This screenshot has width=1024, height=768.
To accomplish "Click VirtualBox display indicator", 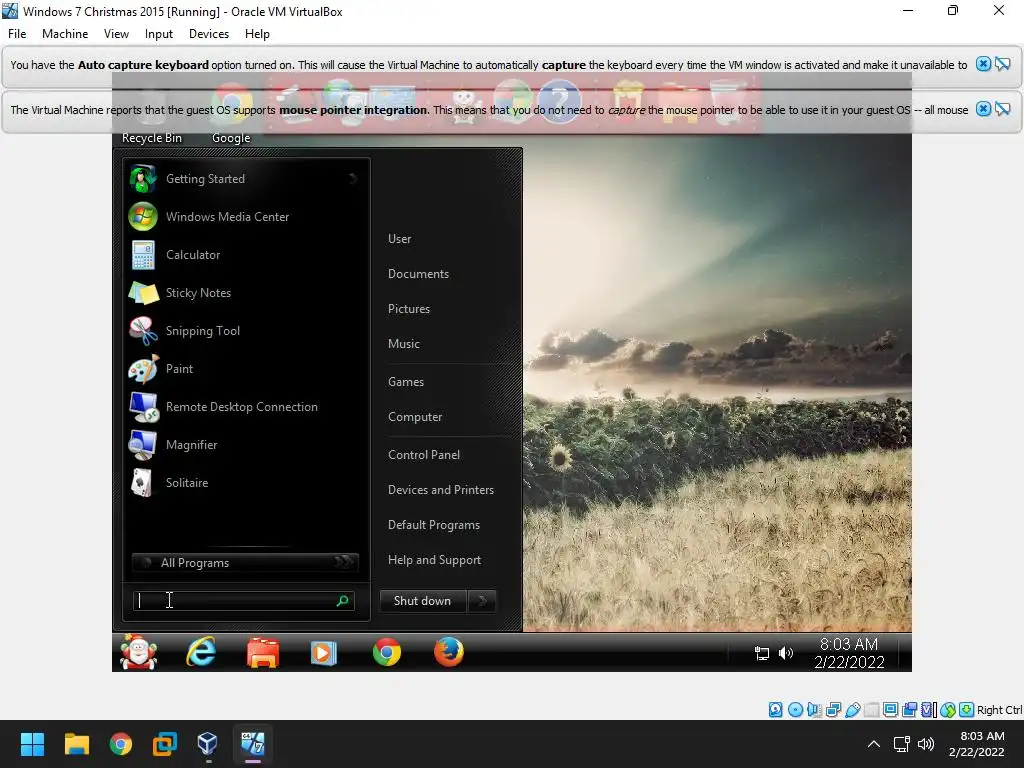I will coord(890,710).
